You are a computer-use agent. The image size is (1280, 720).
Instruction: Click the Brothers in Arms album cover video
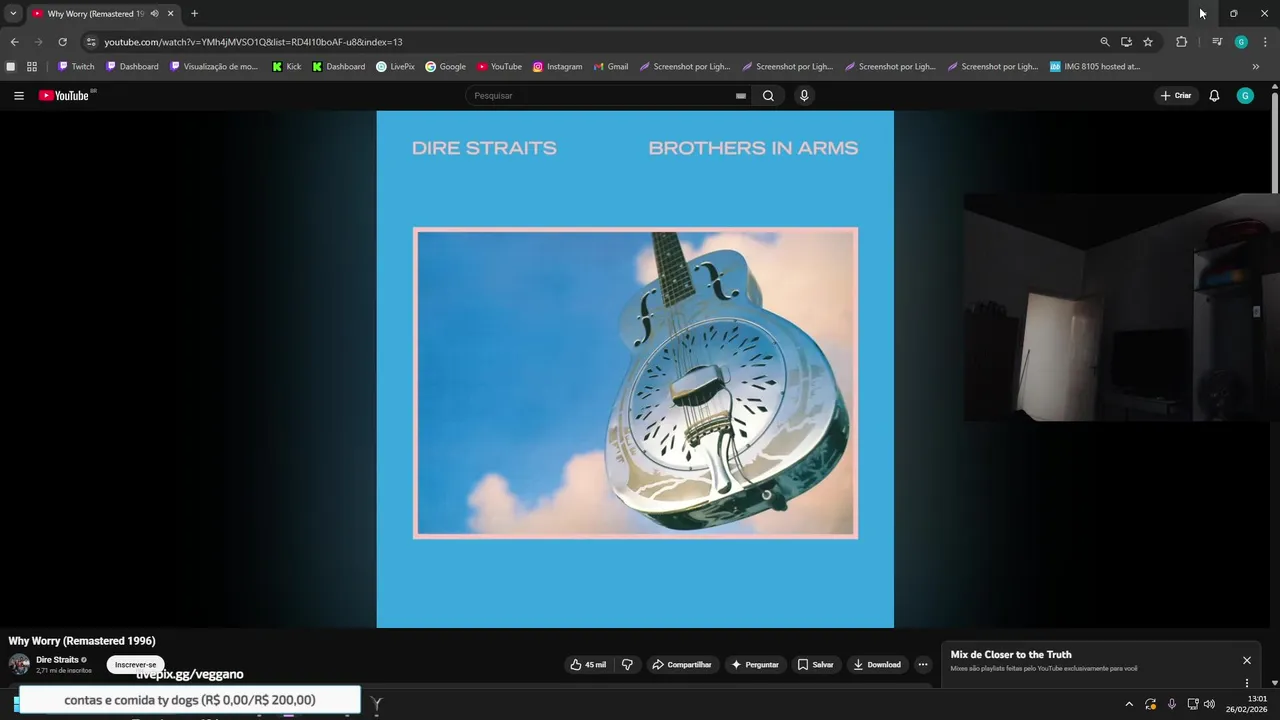tap(635, 369)
